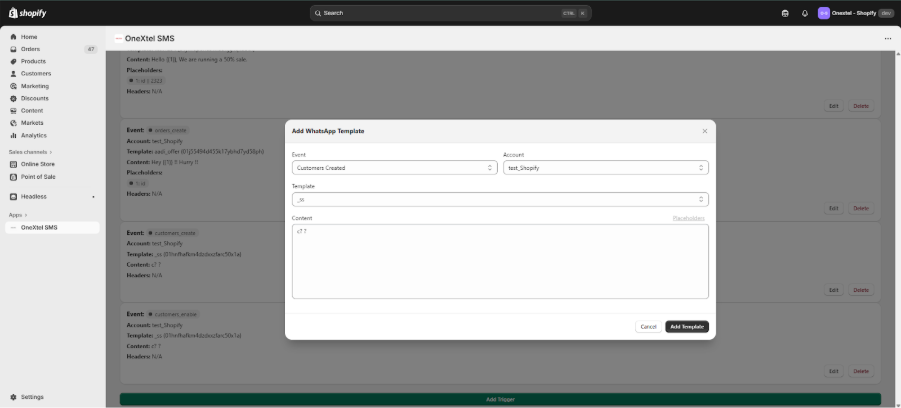Expand the Event dropdown

[394, 168]
